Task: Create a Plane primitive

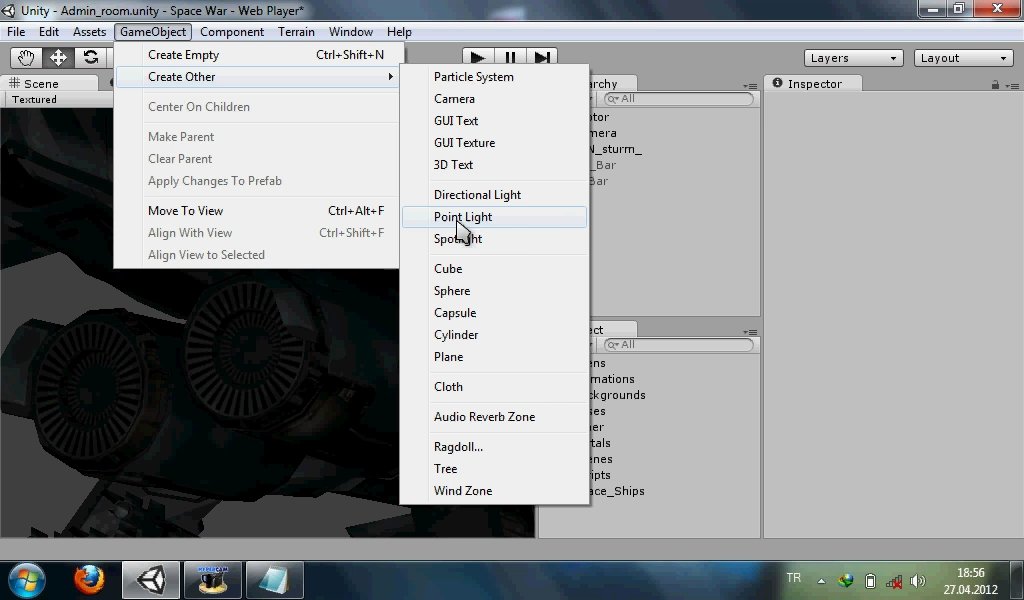Action: [x=494, y=357]
